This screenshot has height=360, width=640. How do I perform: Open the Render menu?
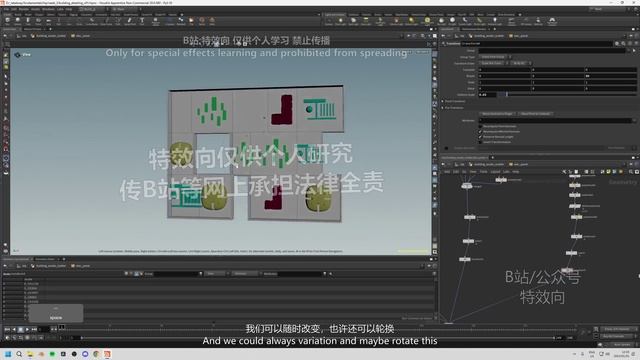coord(24,9)
